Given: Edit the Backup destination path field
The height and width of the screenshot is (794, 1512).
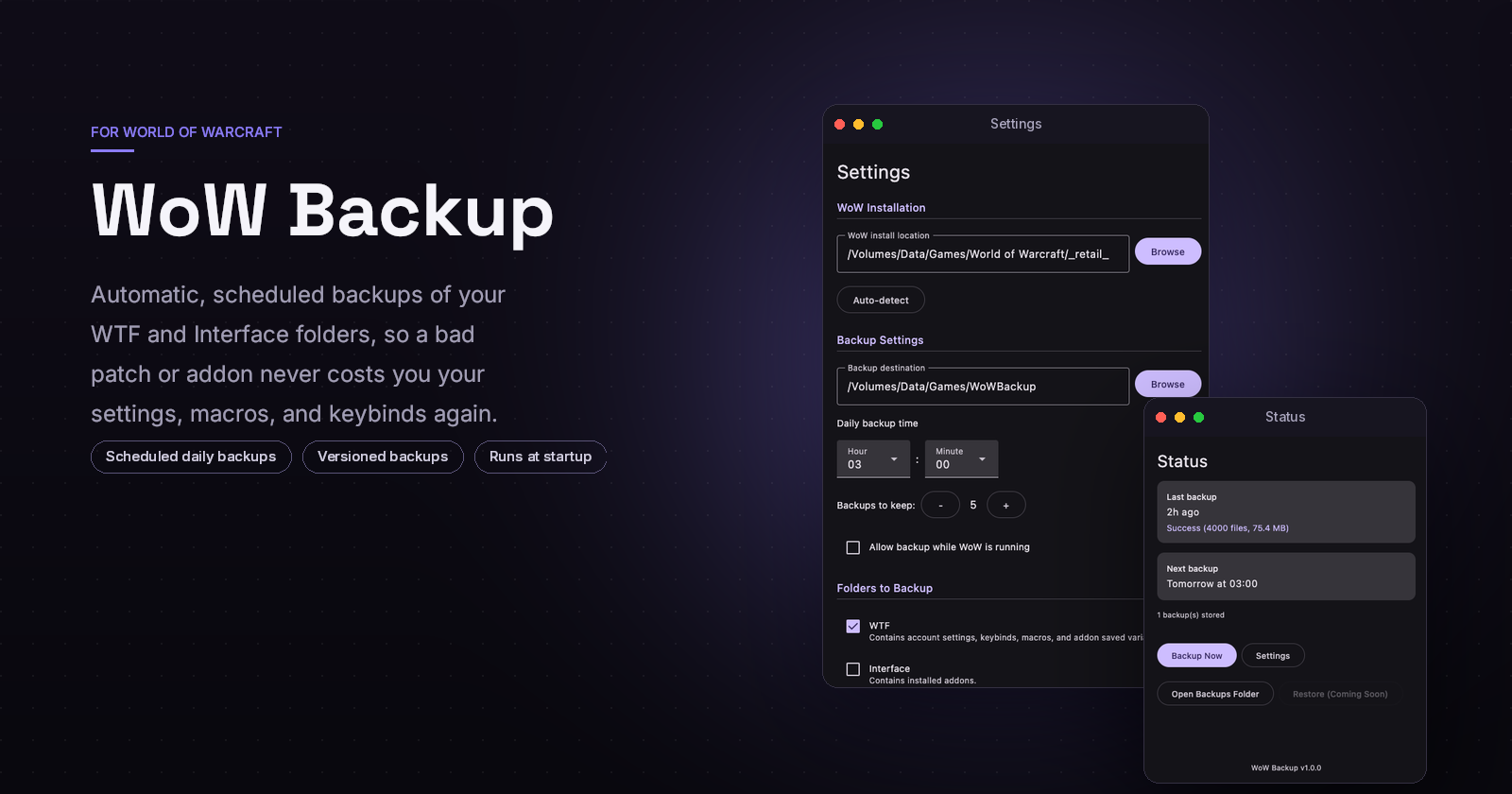Looking at the screenshot, I should 983,386.
